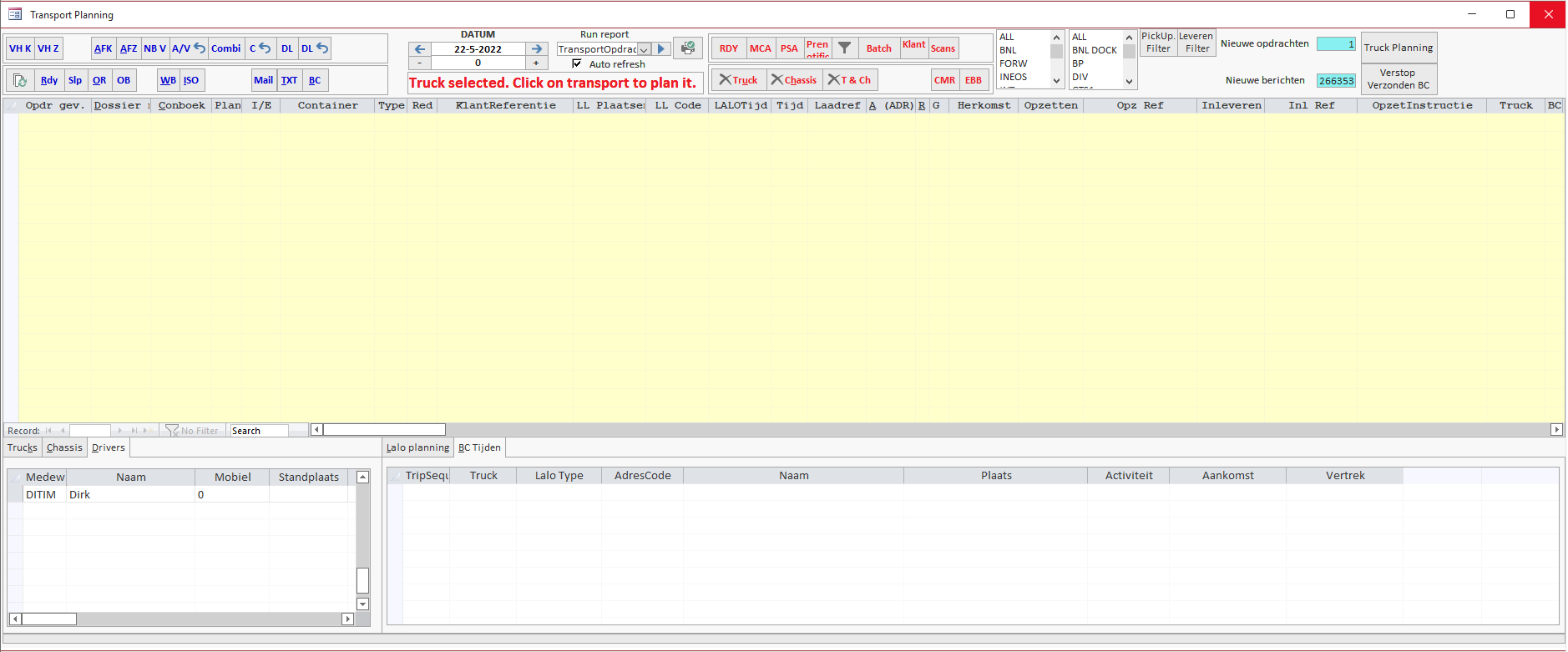Click the VH K button
This screenshot has height=652, width=1568.
tap(20, 48)
